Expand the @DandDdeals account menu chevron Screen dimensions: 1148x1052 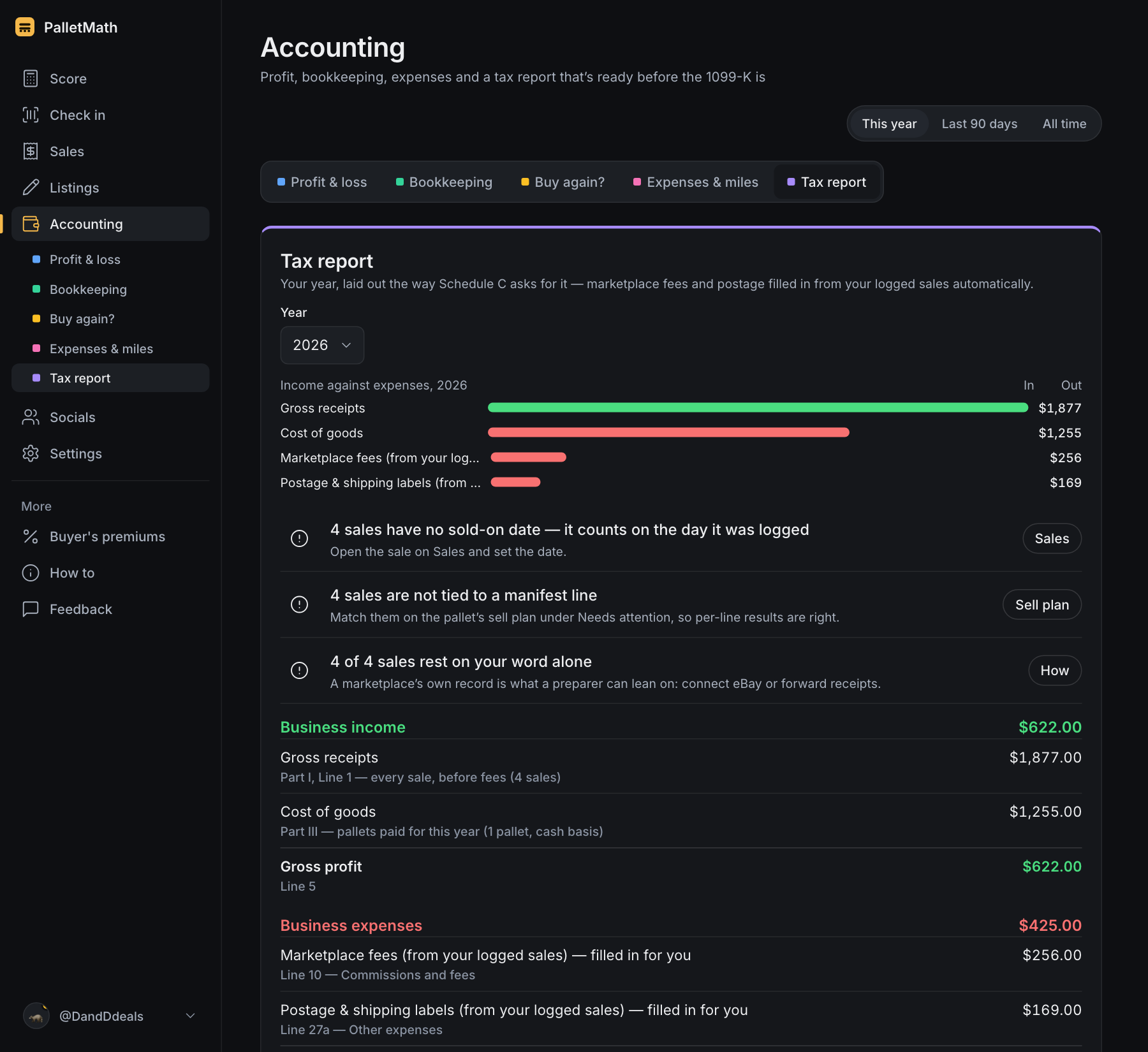point(190,1016)
